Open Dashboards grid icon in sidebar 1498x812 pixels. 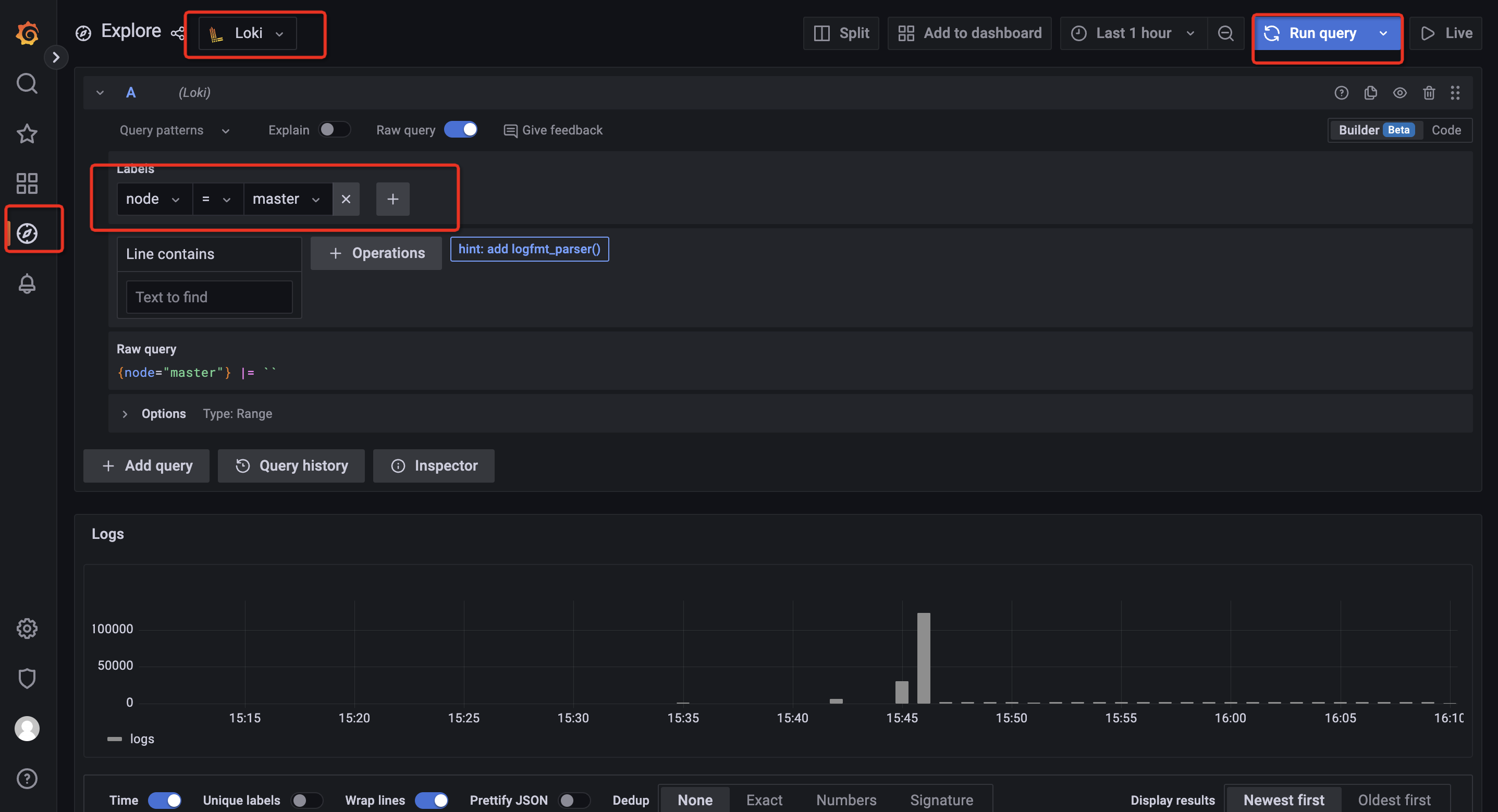point(27,183)
